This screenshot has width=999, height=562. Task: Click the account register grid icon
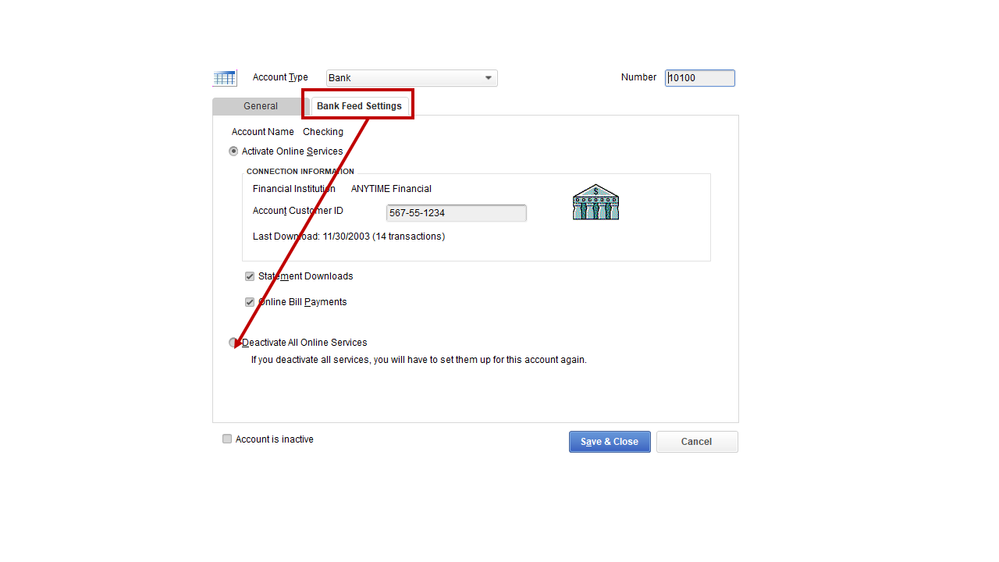click(x=224, y=78)
